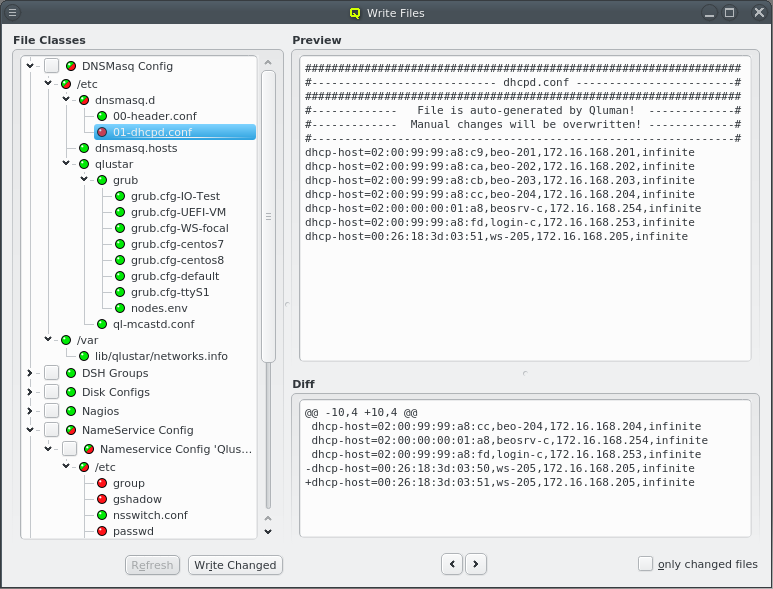Viewport: 773px width, 589px height.
Task: Click the green dot beside nsswitch.conf
Action: tap(102, 516)
